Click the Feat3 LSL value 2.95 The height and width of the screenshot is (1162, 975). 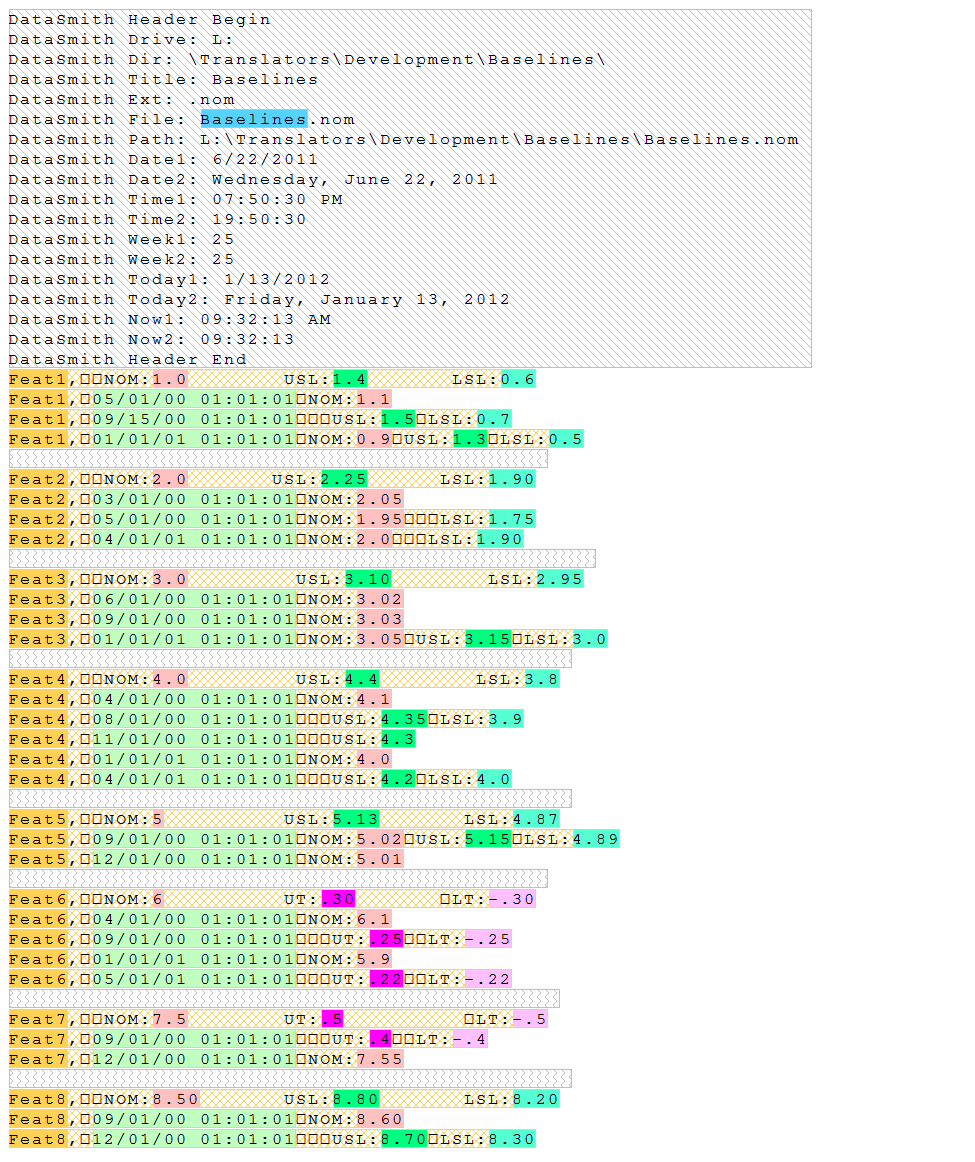pos(560,579)
